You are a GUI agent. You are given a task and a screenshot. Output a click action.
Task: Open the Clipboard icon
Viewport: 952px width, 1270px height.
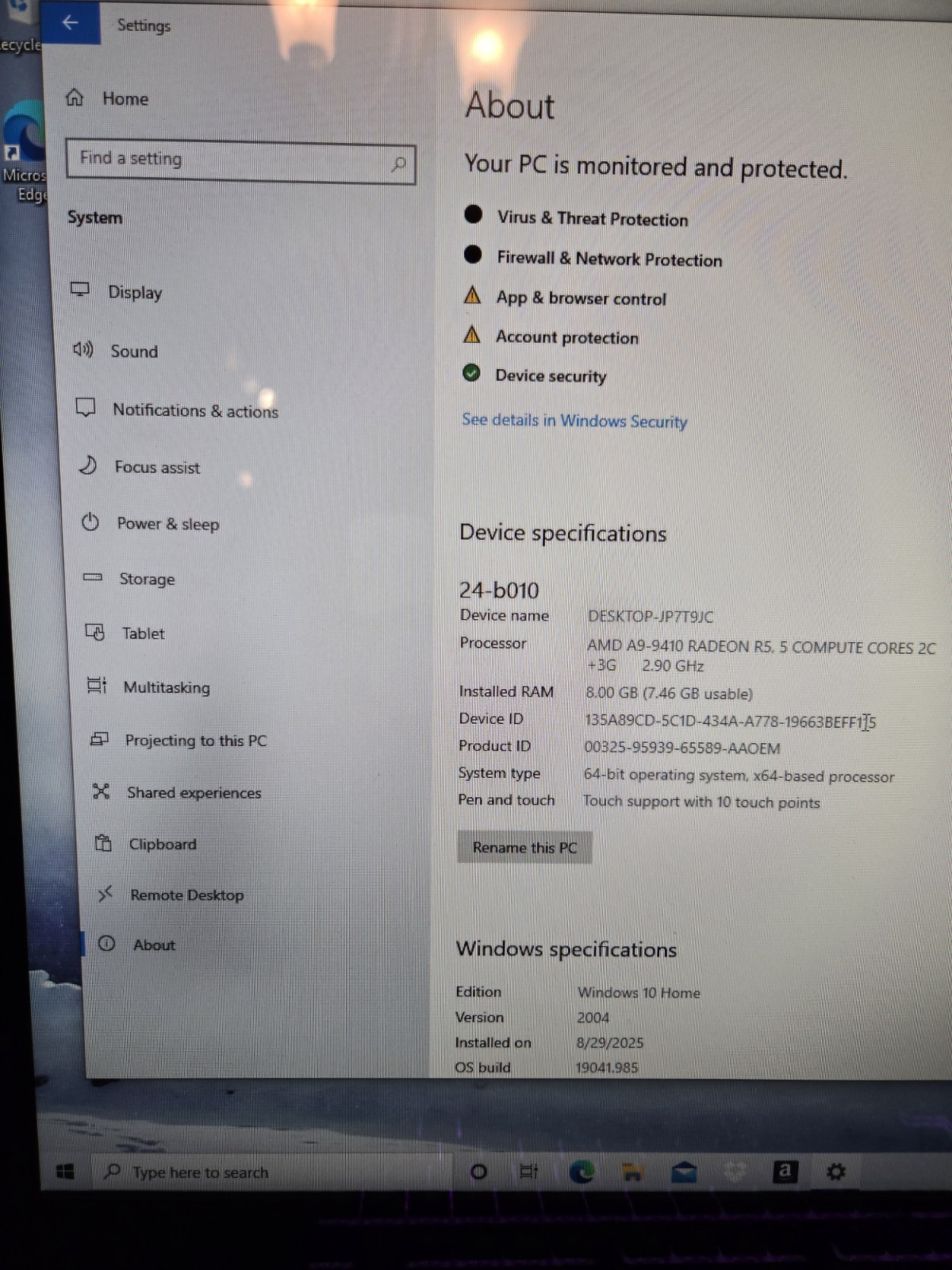pos(103,842)
